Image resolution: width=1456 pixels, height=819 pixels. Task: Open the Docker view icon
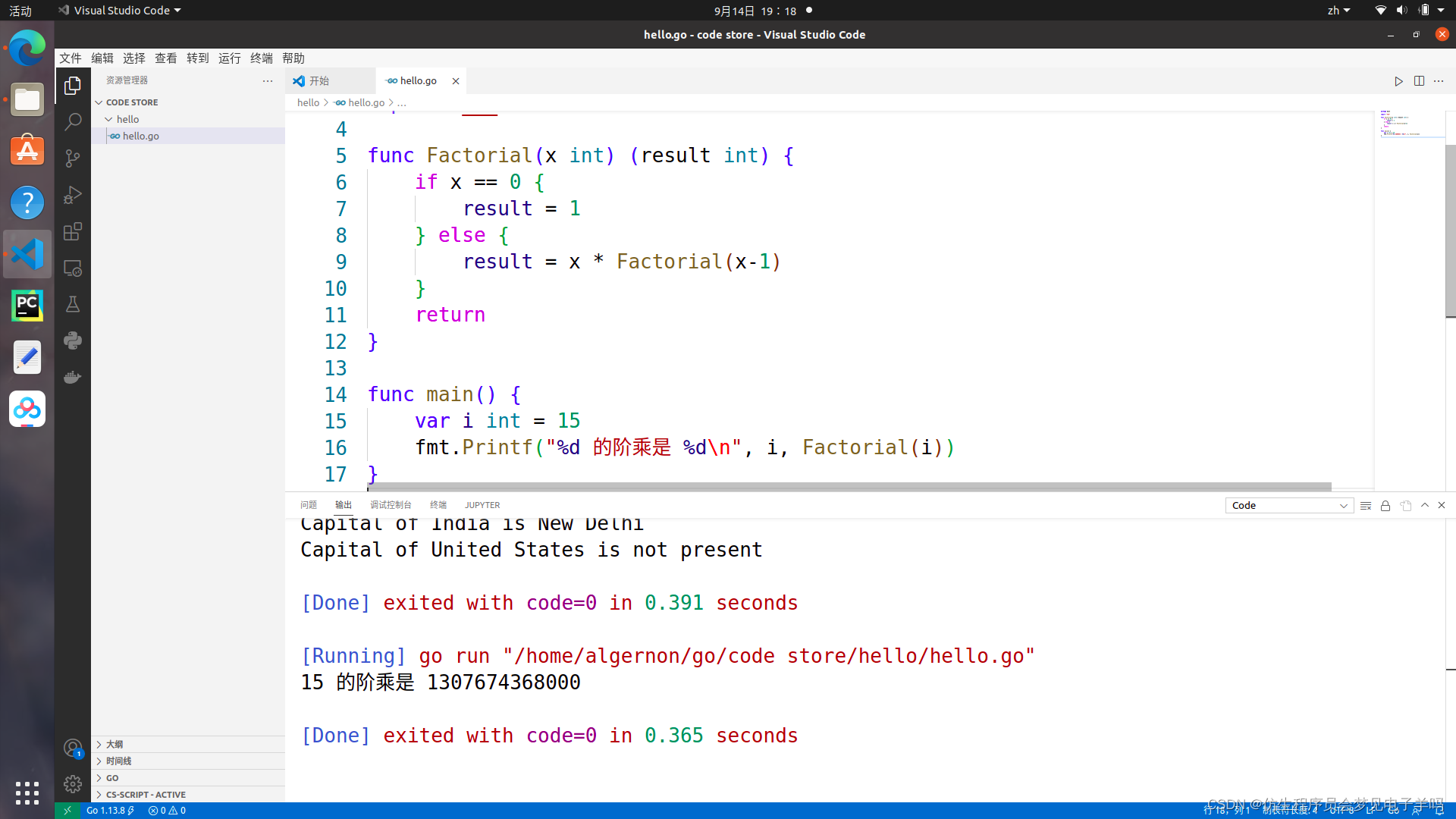73,377
